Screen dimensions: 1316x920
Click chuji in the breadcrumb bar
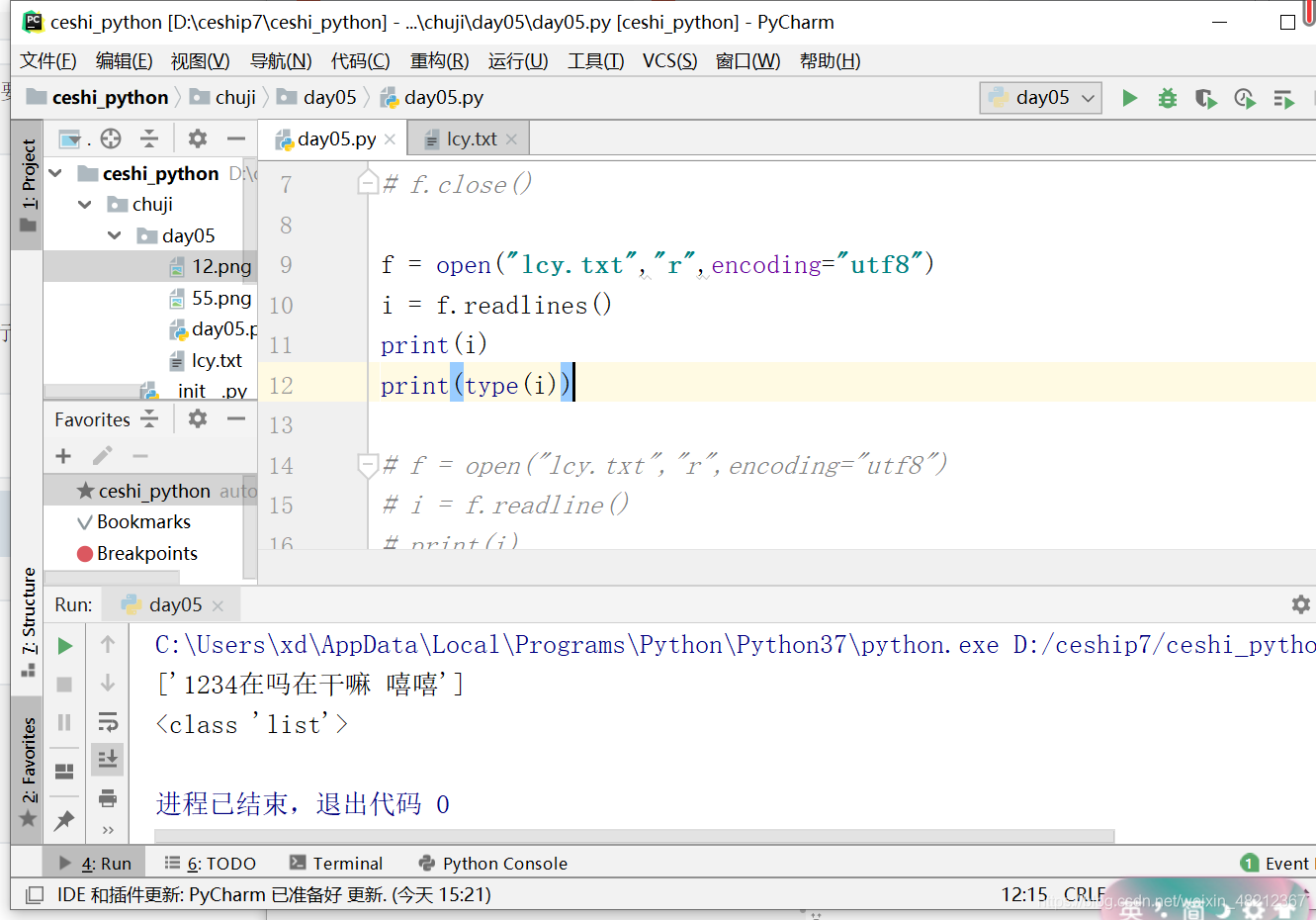(222, 97)
